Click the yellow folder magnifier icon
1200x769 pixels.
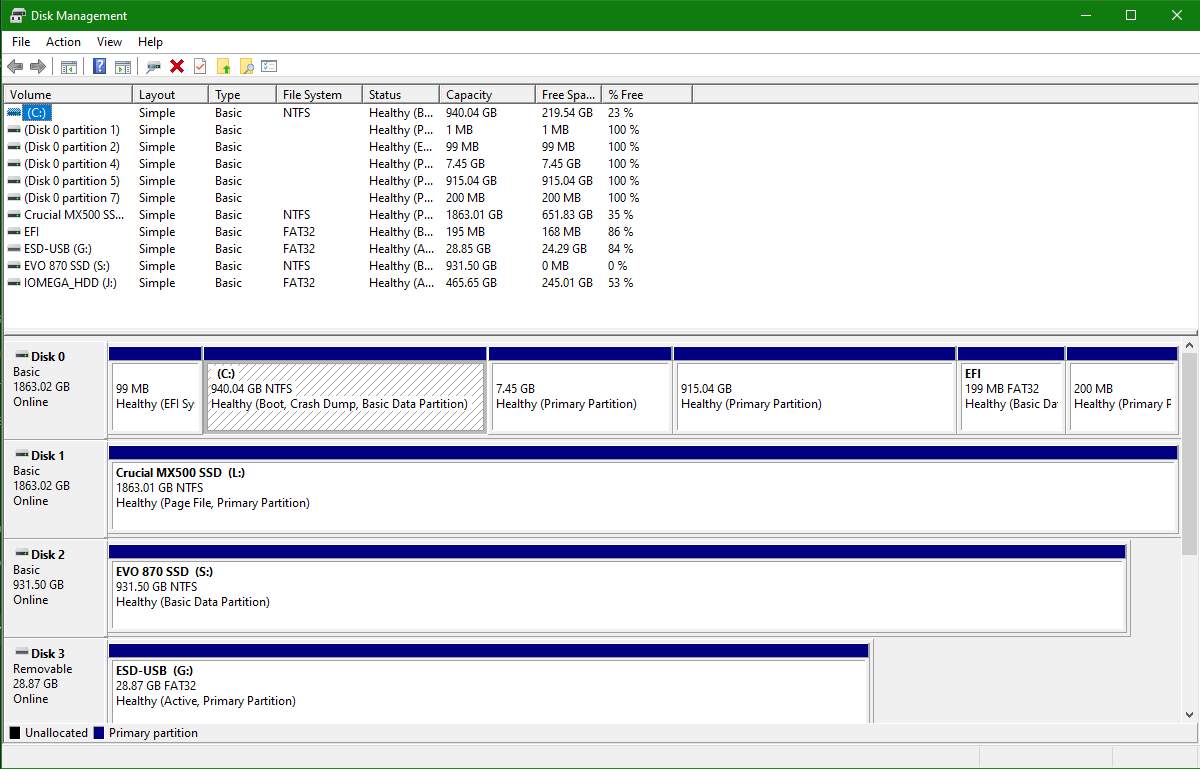pos(246,66)
